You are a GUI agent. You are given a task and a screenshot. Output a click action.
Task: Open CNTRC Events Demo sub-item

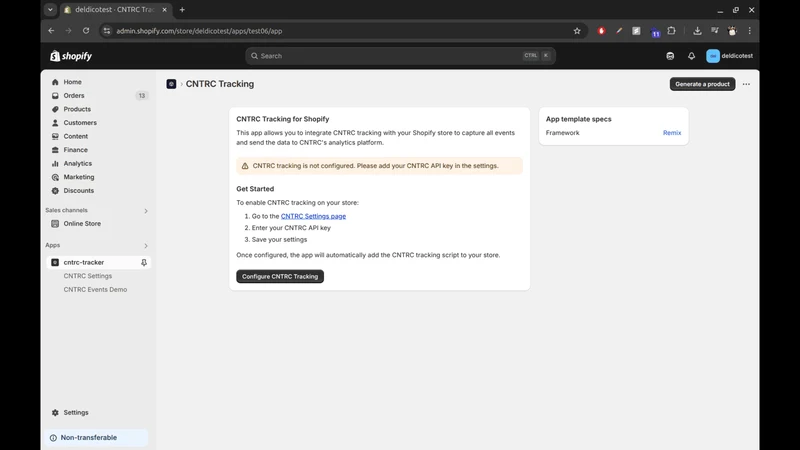point(95,289)
